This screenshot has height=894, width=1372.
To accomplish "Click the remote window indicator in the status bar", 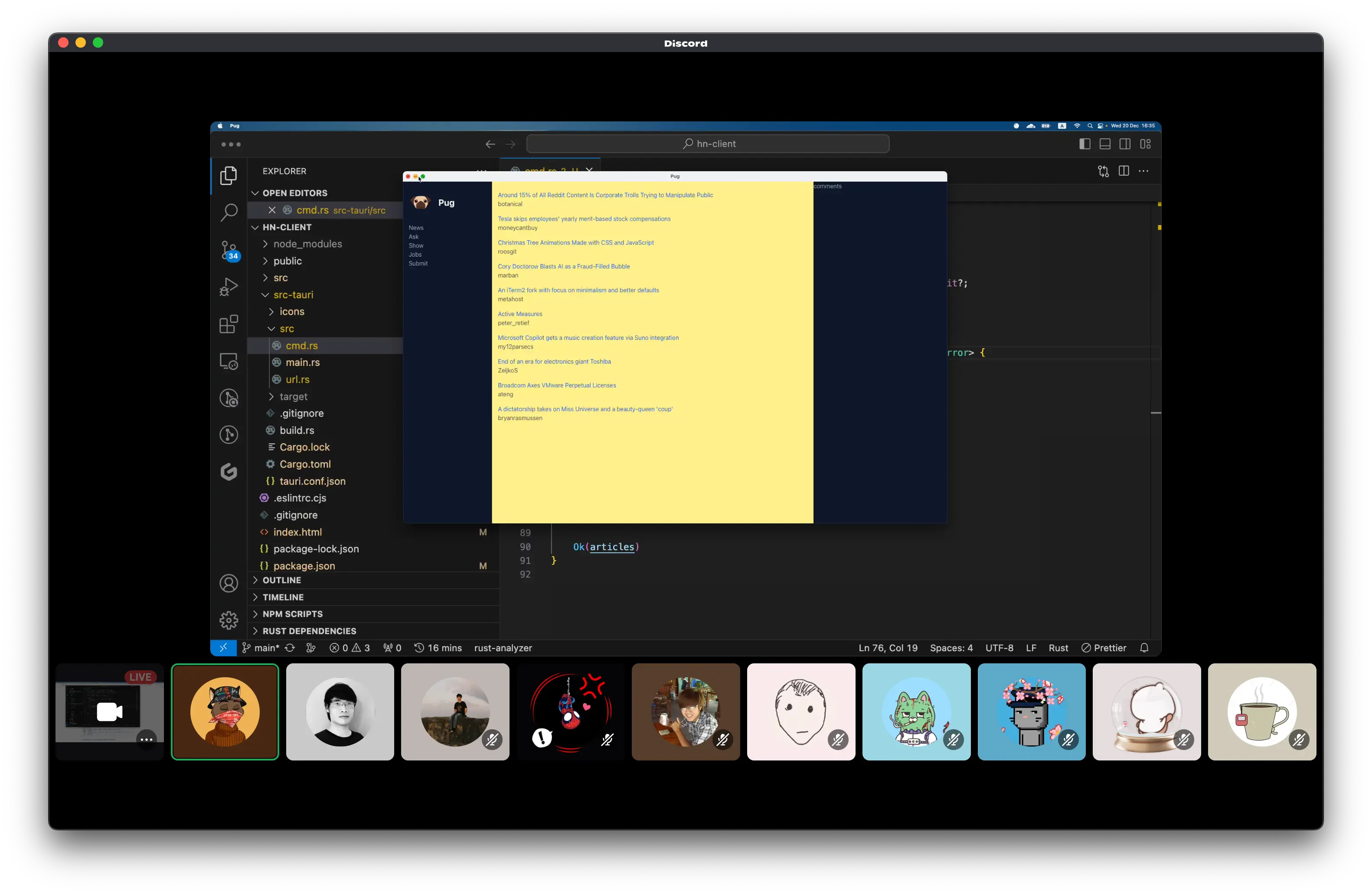I will 224,648.
